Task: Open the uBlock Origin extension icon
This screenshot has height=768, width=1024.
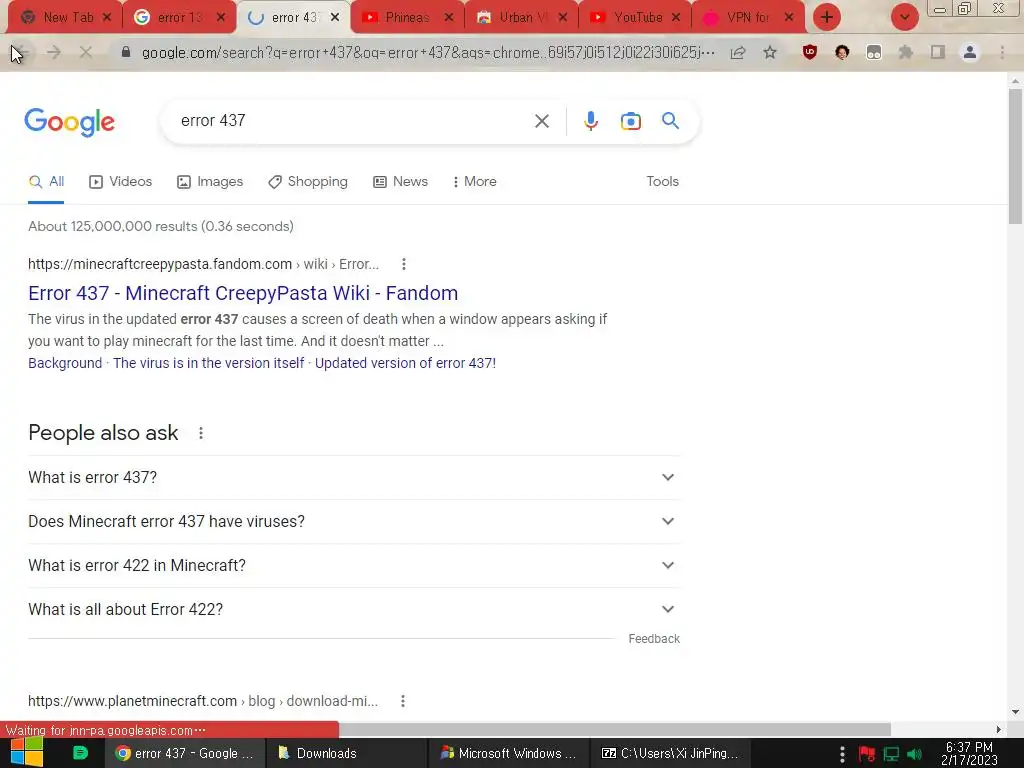Action: pos(810,53)
